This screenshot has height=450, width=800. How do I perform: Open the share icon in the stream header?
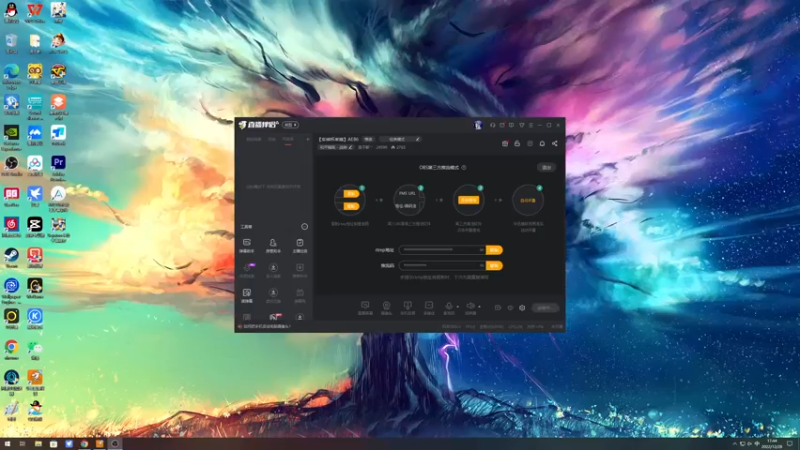[555, 144]
